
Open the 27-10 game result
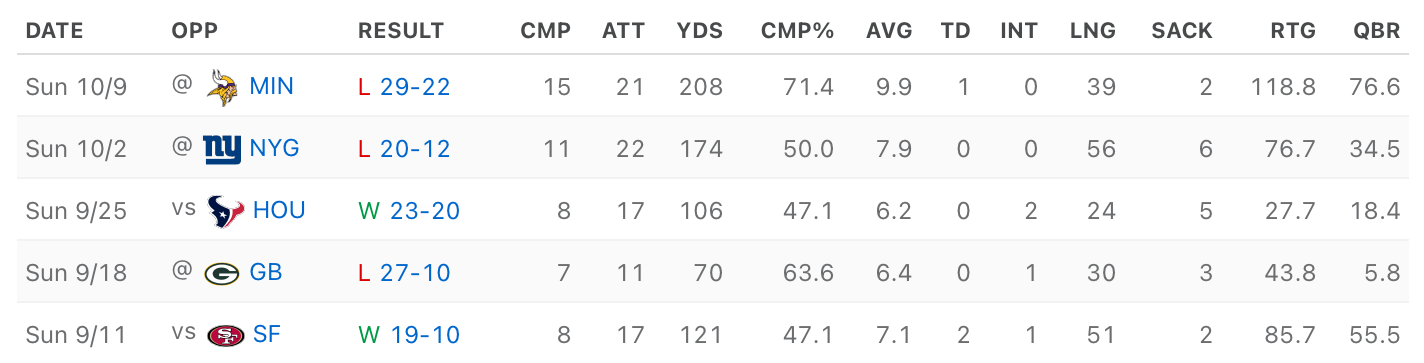(x=415, y=273)
